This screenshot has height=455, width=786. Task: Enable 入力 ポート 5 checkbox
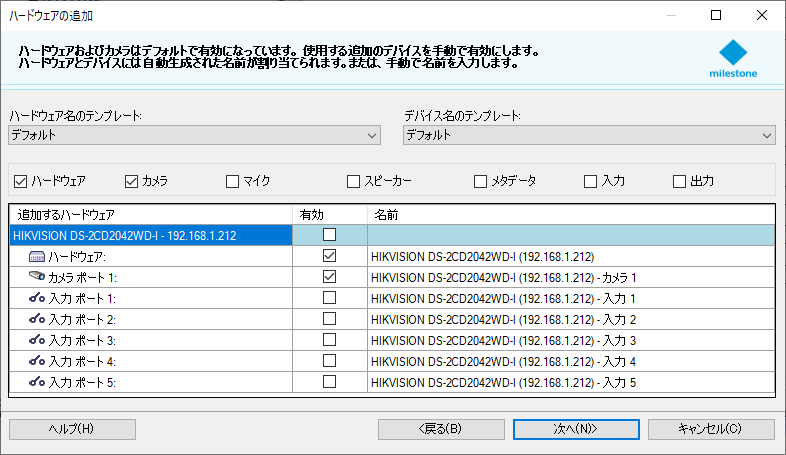pos(329,382)
